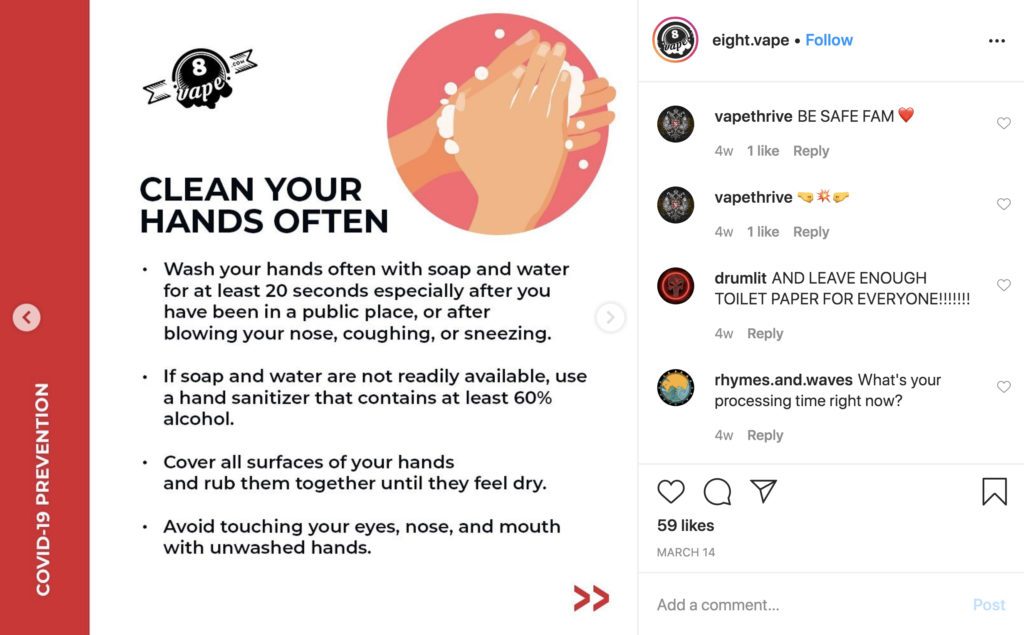Open eight.vape profile picture
Screen dimensions: 1024x635
(675, 40)
